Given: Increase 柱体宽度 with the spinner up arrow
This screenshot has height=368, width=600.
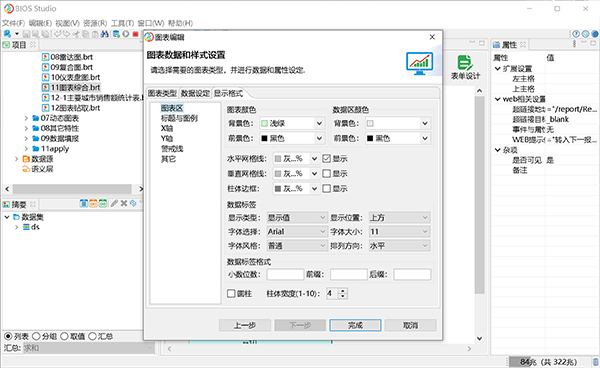Looking at the screenshot, I should click(x=343, y=291).
